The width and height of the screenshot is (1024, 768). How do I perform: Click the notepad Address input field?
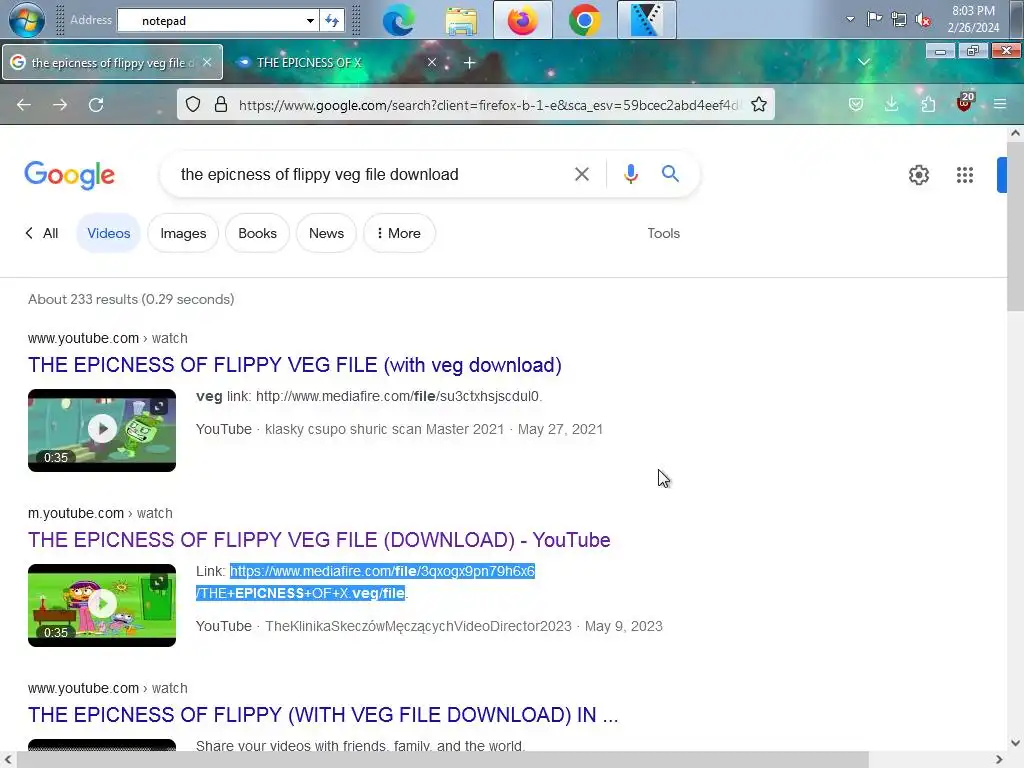pyautogui.click(x=212, y=20)
